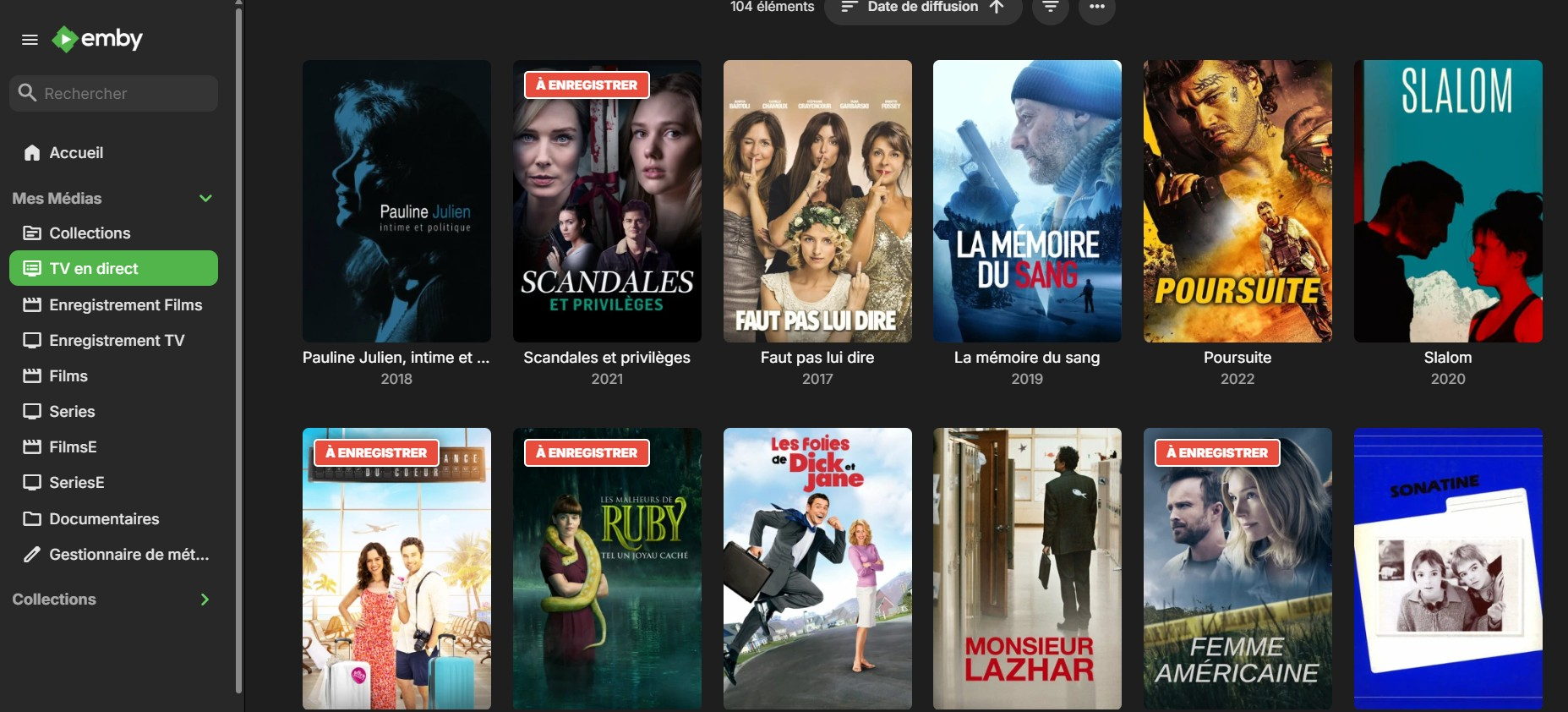Click the Emby logo
This screenshot has width=1568, height=712.
[97, 39]
